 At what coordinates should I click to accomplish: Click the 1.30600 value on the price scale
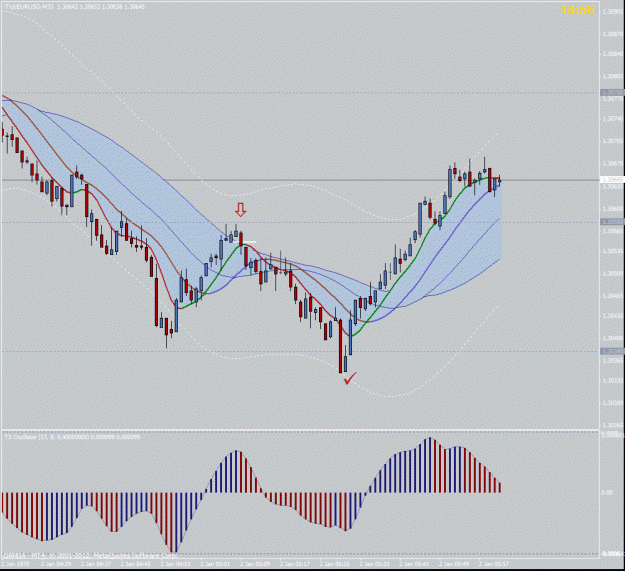click(613, 208)
